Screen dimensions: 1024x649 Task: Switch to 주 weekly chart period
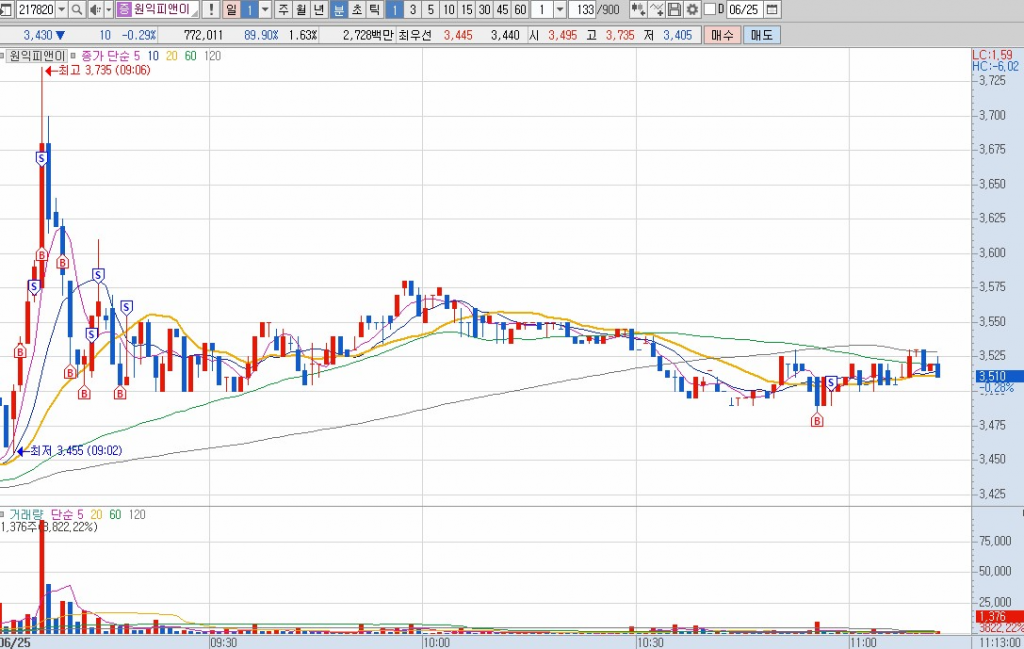click(x=284, y=10)
